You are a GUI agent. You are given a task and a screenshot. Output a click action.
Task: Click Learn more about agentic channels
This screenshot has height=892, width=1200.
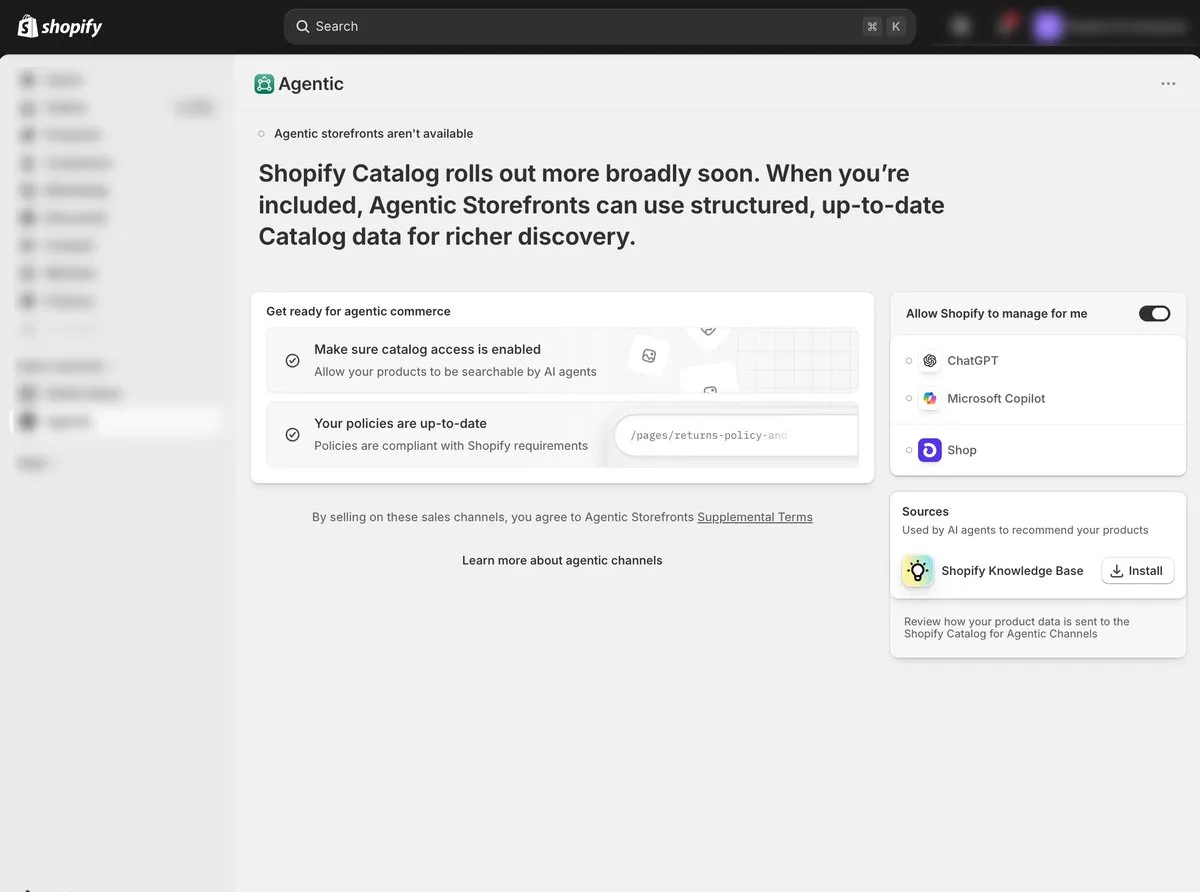[562, 560]
